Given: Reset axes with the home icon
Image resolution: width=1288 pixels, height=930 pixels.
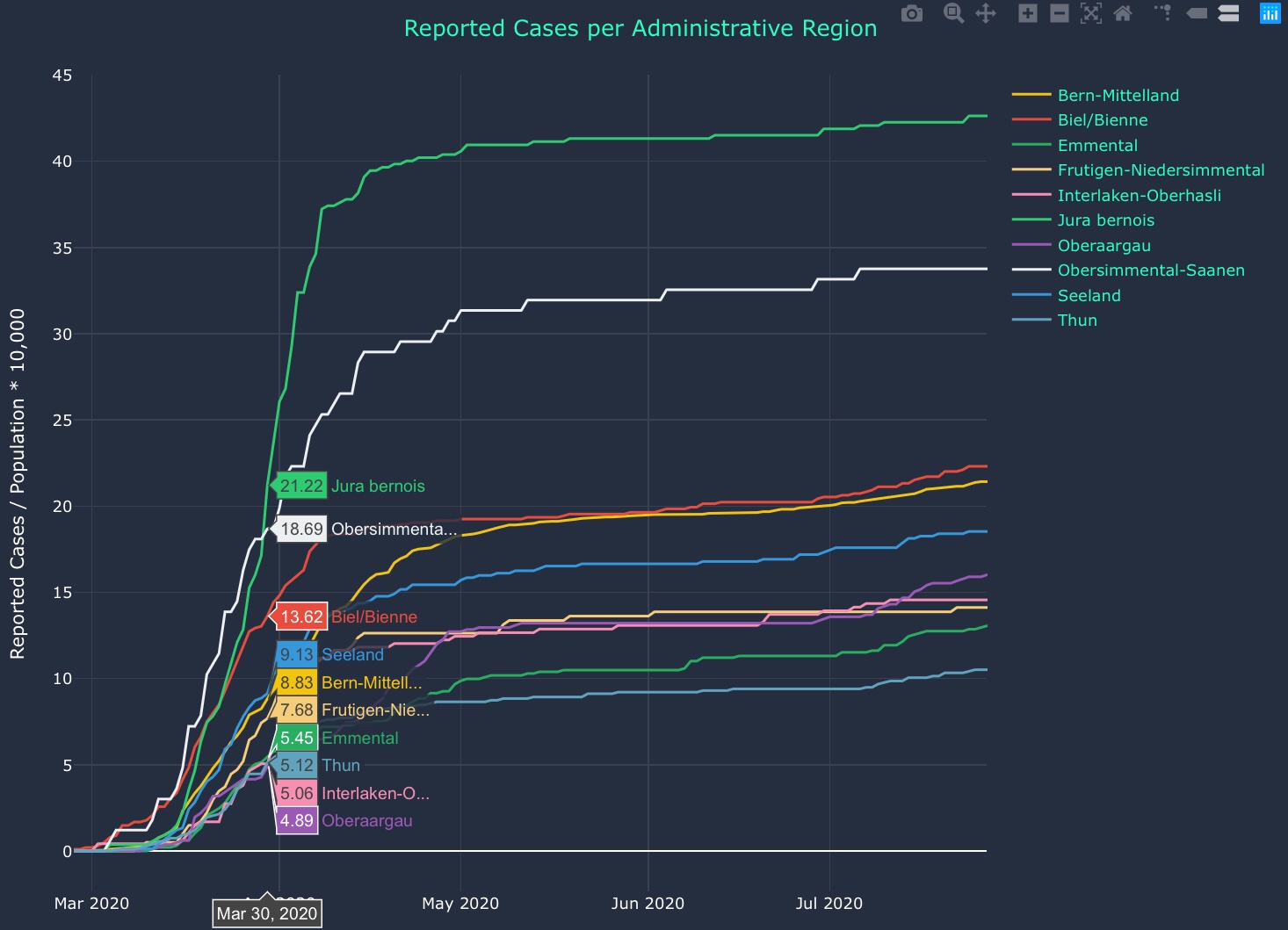Looking at the screenshot, I should coord(1123,13).
